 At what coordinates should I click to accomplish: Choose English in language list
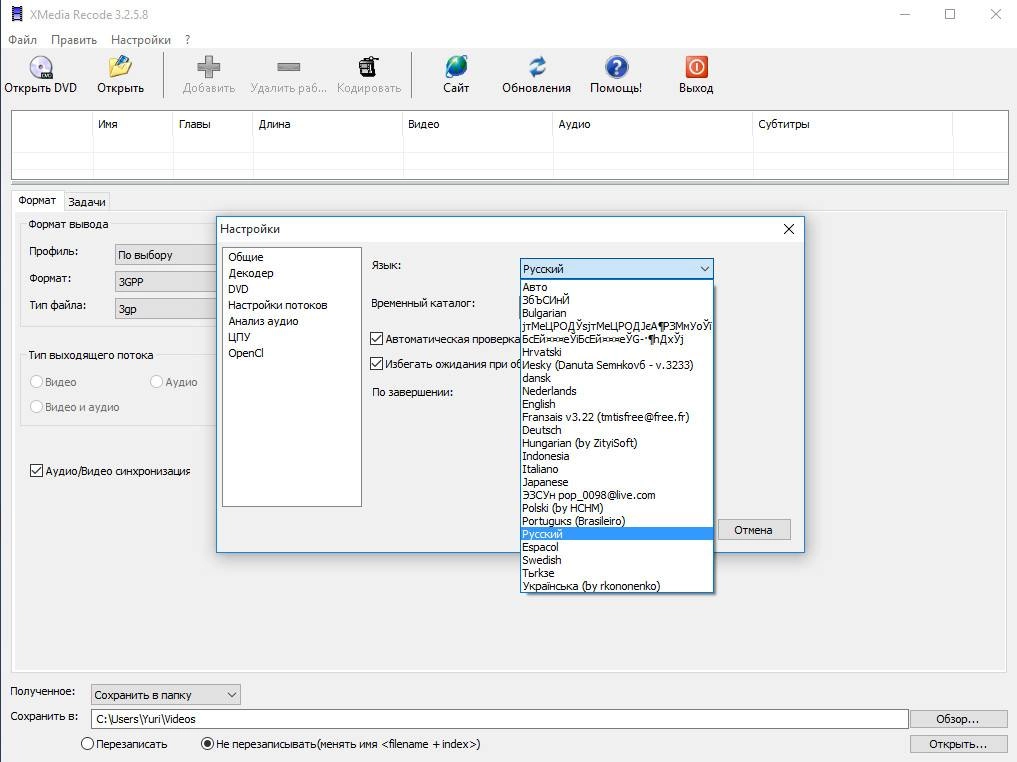pyautogui.click(x=617, y=404)
